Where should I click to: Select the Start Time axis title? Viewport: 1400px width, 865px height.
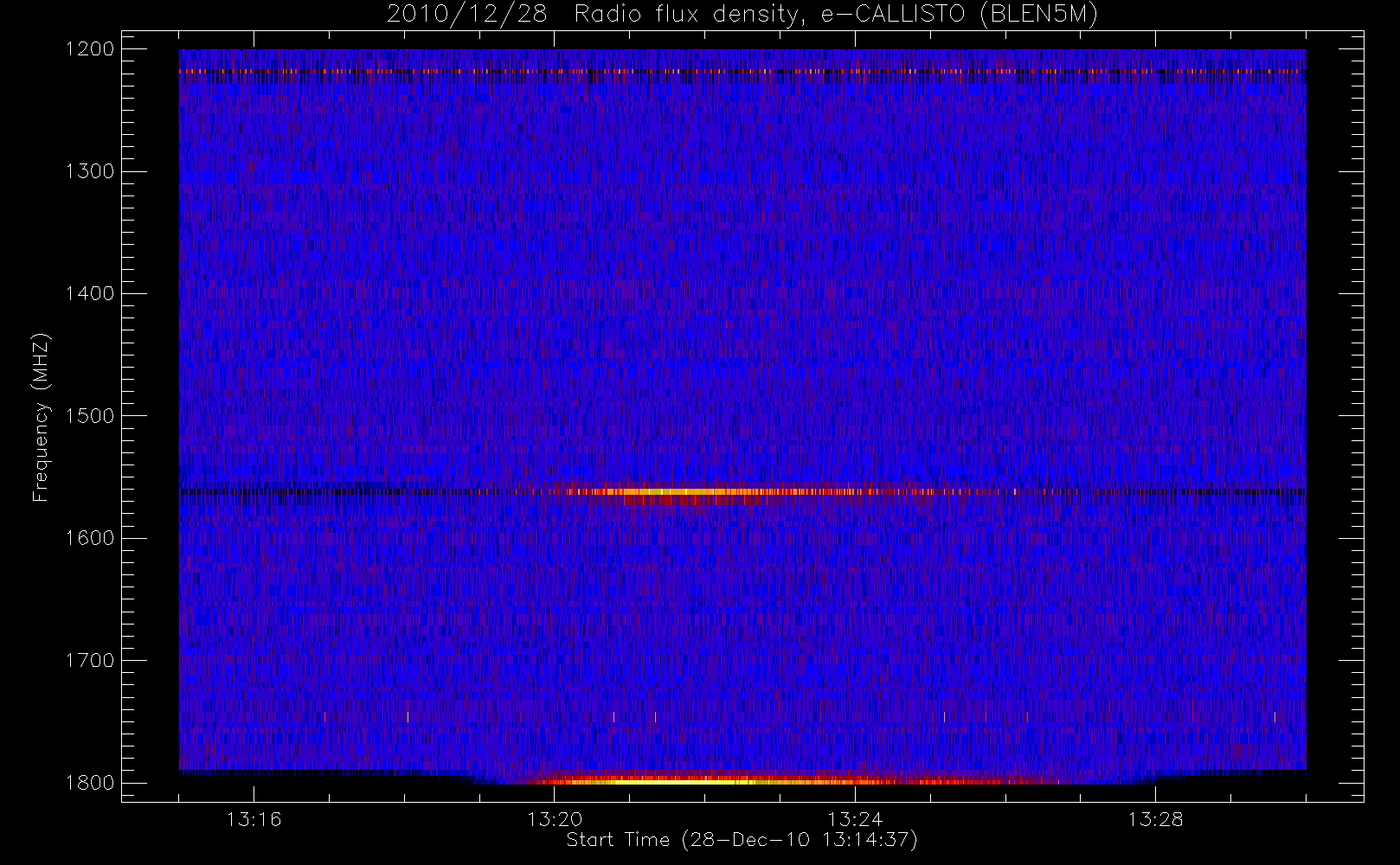click(742, 840)
